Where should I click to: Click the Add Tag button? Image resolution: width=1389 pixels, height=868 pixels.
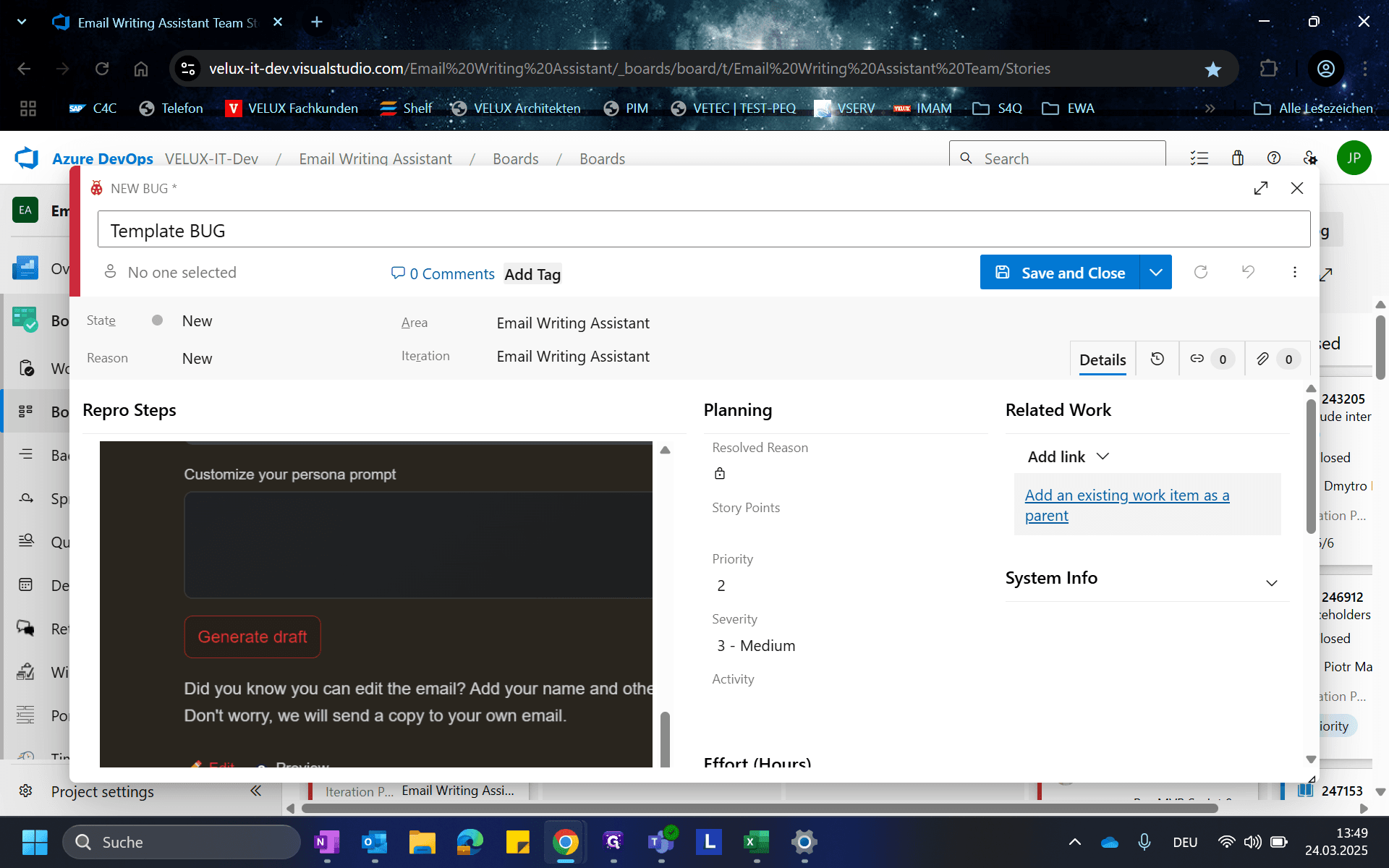coord(532,274)
